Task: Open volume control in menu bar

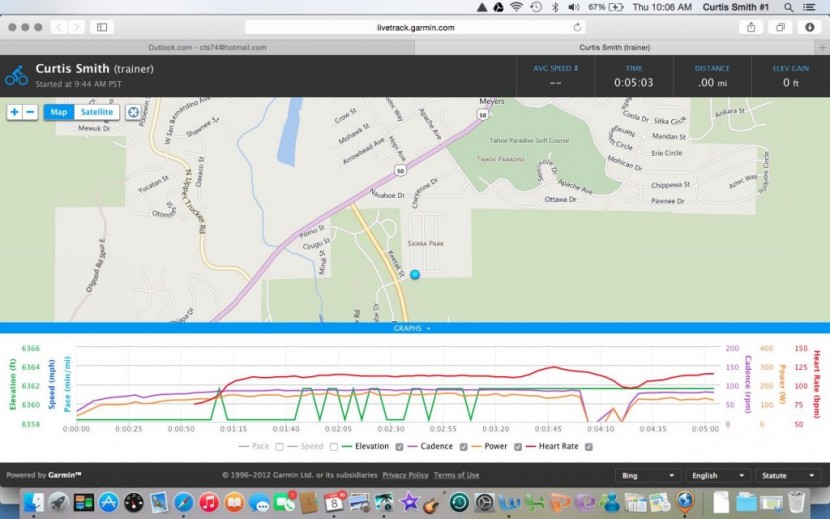Action: coord(573,7)
